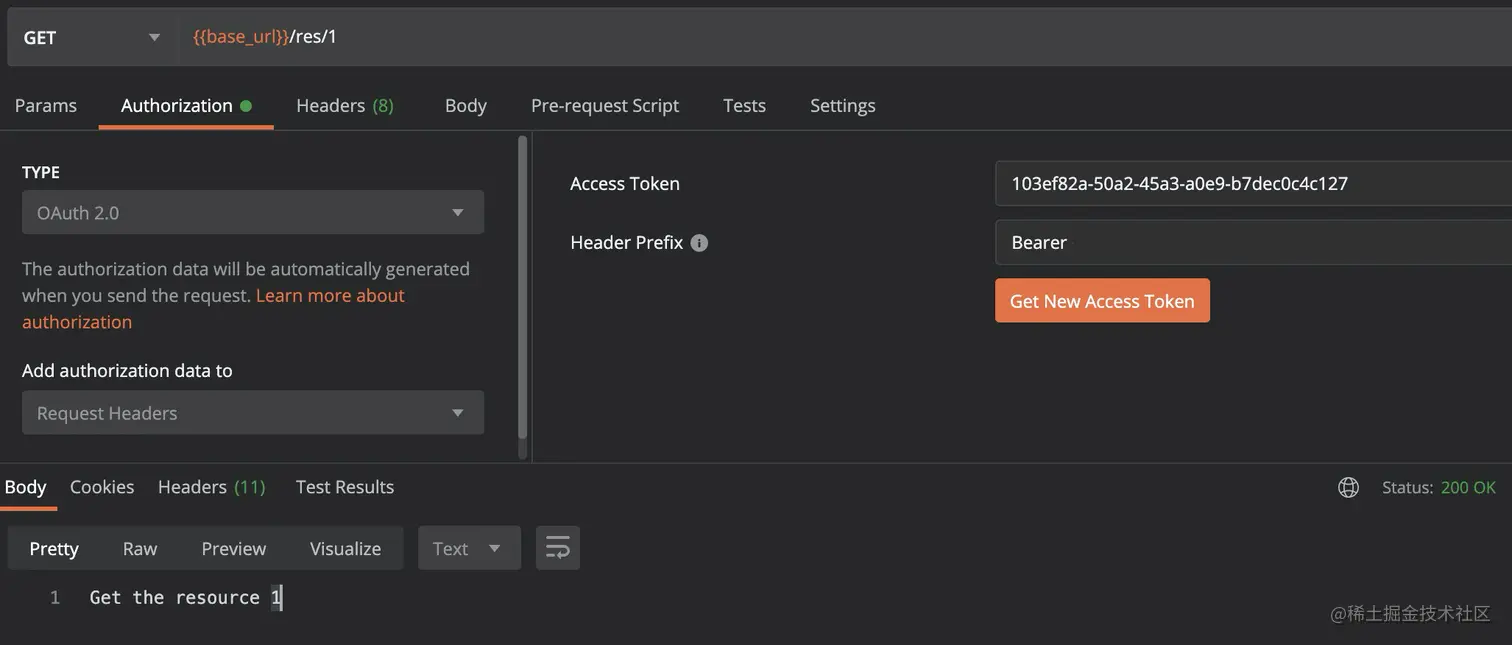The width and height of the screenshot is (1512, 645).
Task: Click the 'Add authorization data to' label
Action: click(127, 370)
